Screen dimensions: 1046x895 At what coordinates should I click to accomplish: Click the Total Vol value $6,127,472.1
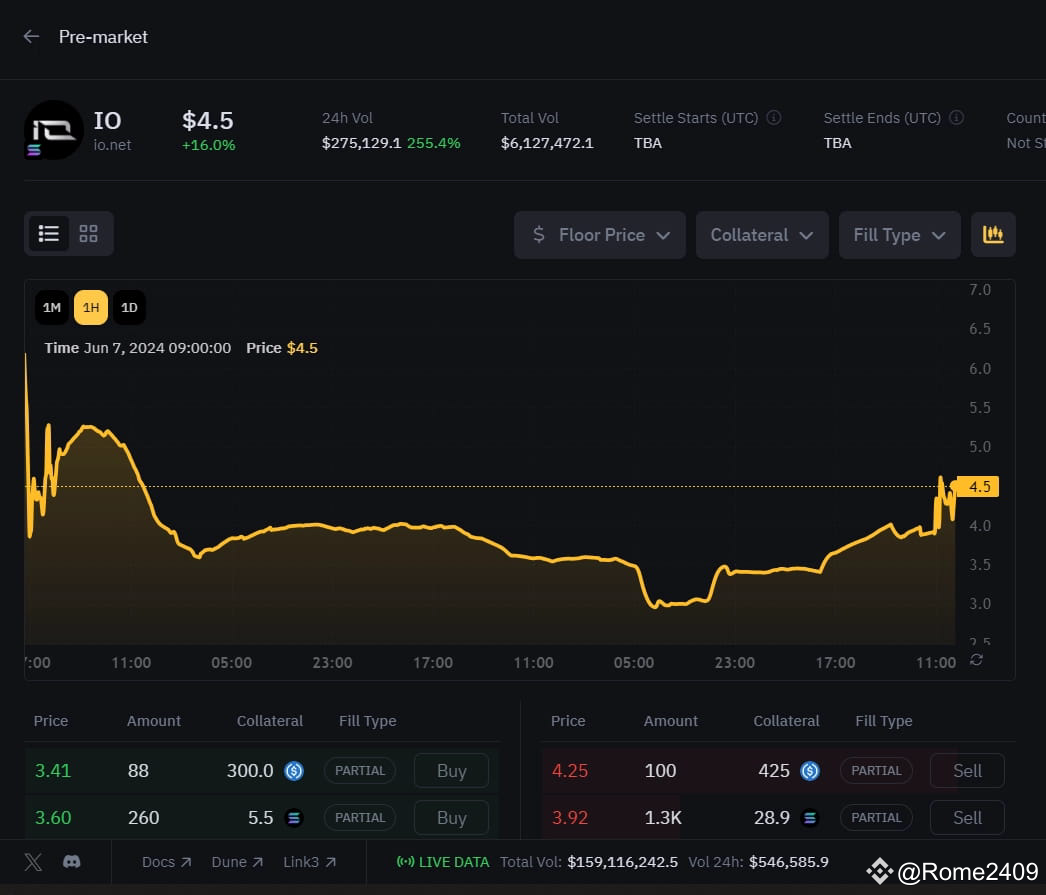click(547, 143)
